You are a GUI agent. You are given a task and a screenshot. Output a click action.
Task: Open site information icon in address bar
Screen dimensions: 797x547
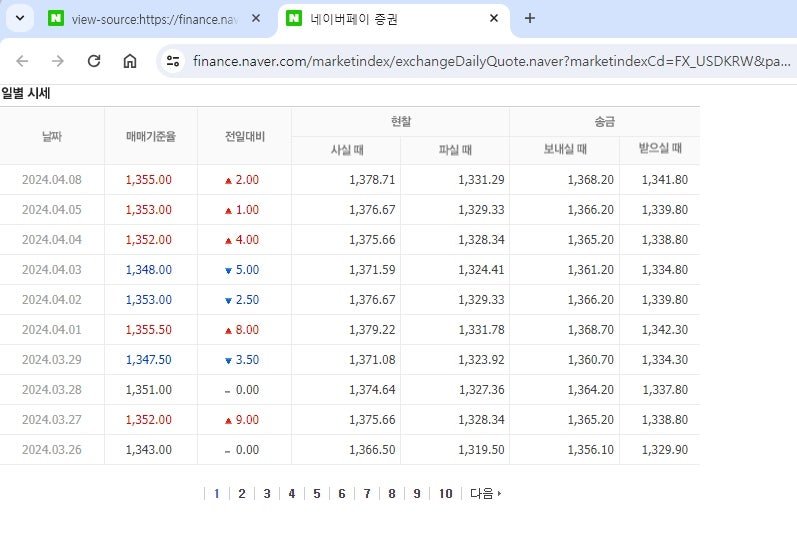pyautogui.click(x=173, y=62)
